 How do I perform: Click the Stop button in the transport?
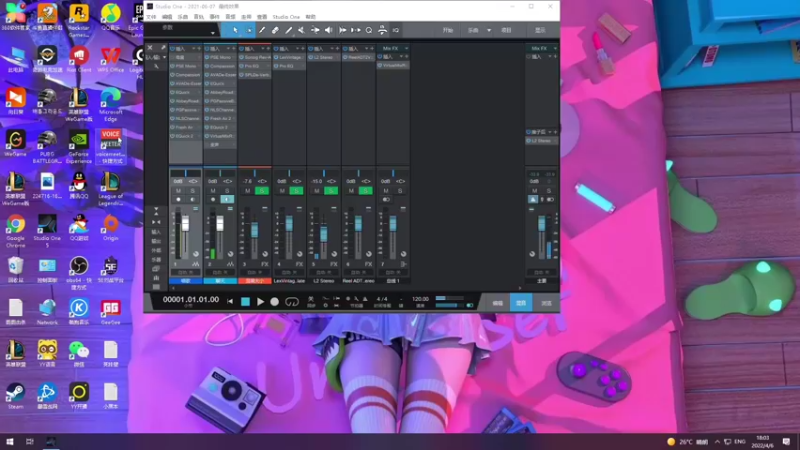245,302
